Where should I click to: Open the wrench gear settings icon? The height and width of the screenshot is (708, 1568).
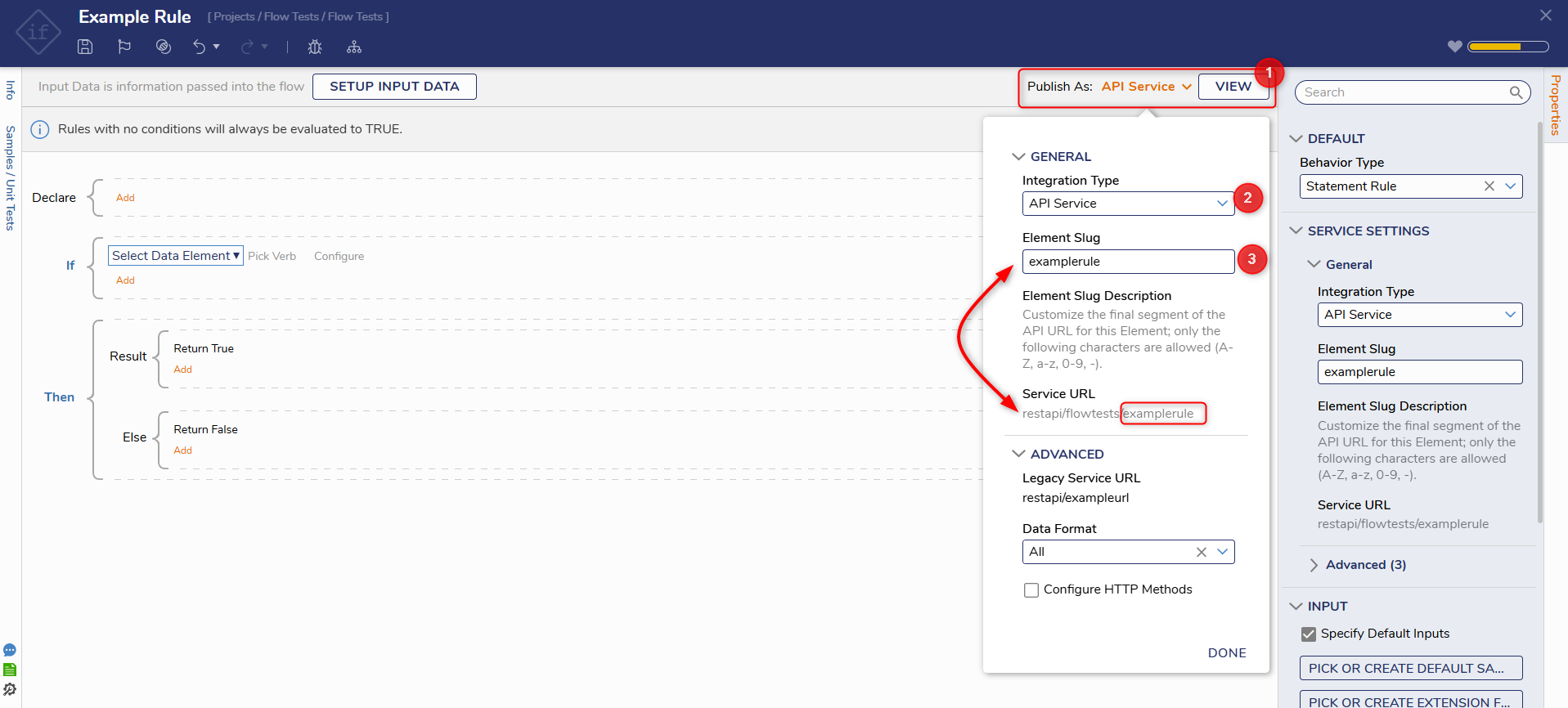tap(10, 689)
